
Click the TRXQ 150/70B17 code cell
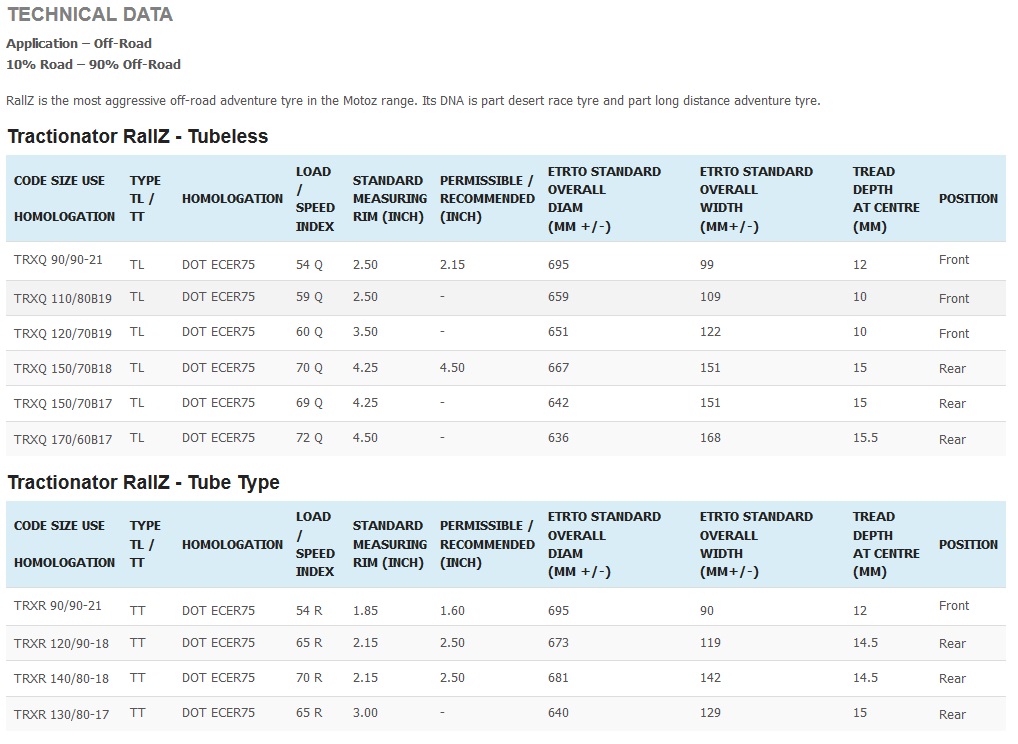coord(63,404)
